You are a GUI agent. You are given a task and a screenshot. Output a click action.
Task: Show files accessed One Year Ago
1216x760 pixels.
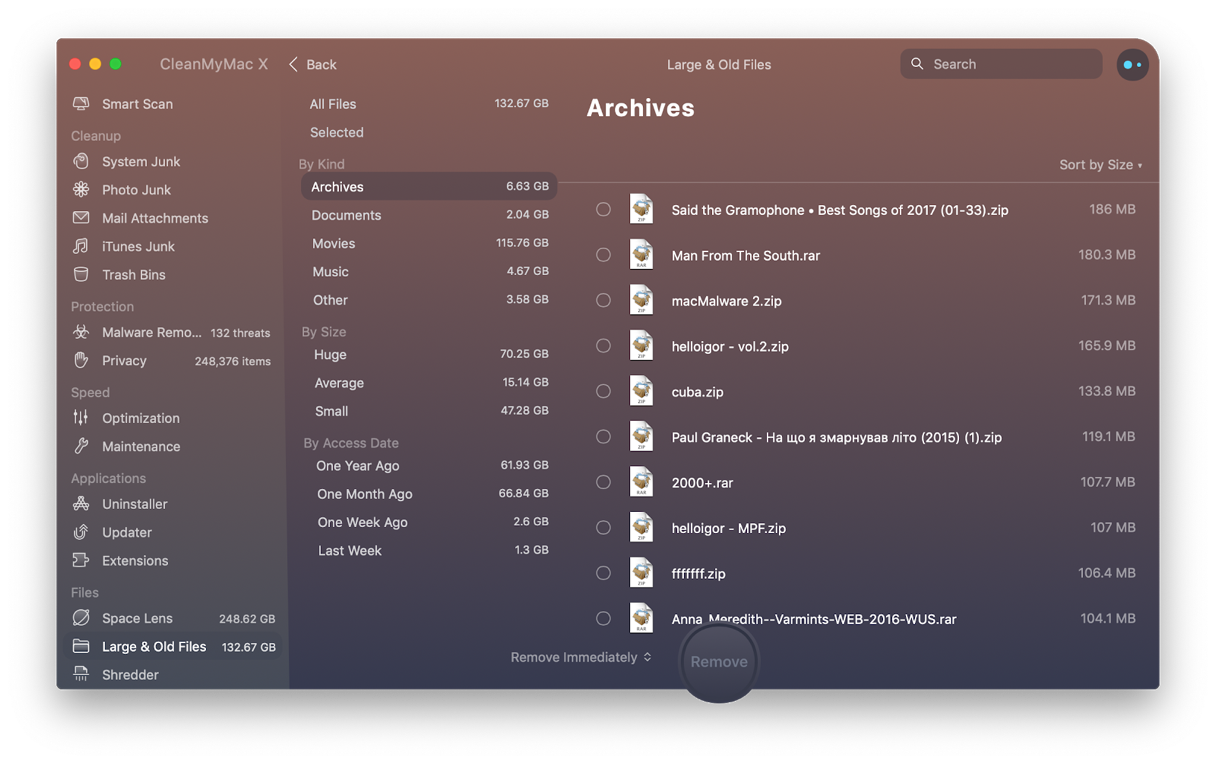coord(428,465)
